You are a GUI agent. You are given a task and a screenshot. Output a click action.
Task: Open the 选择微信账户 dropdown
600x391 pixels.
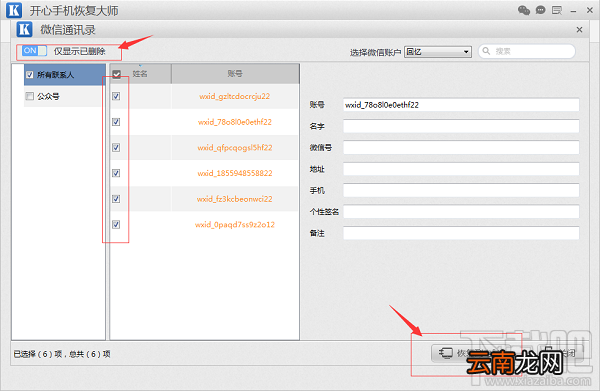(438, 52)
